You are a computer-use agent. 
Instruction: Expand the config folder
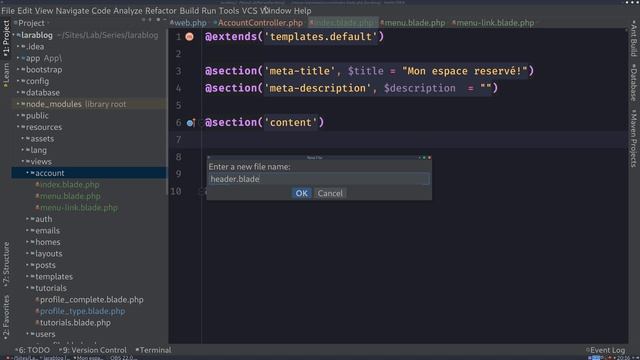(18, 81)
